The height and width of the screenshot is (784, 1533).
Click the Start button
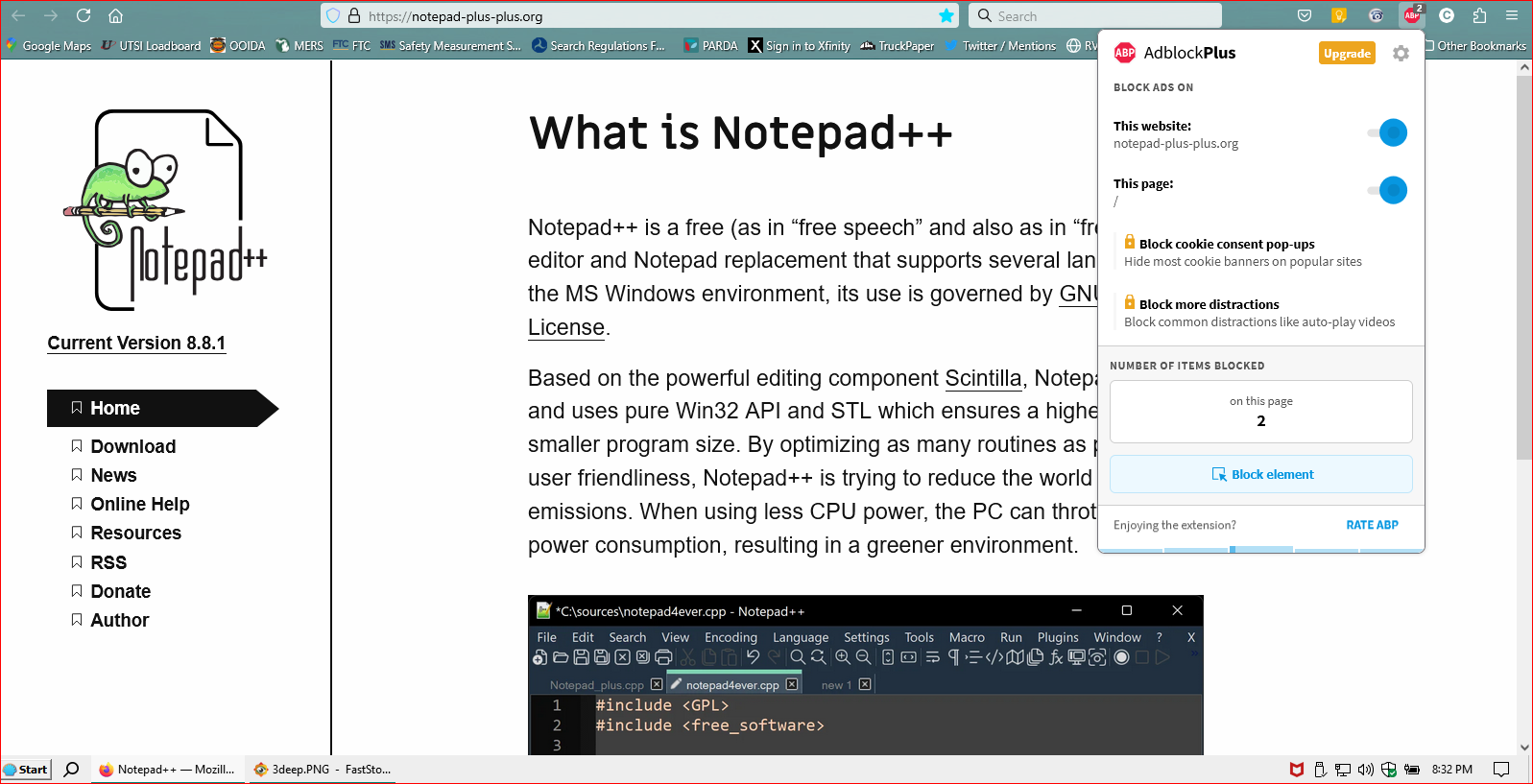(x=26, y=769)
